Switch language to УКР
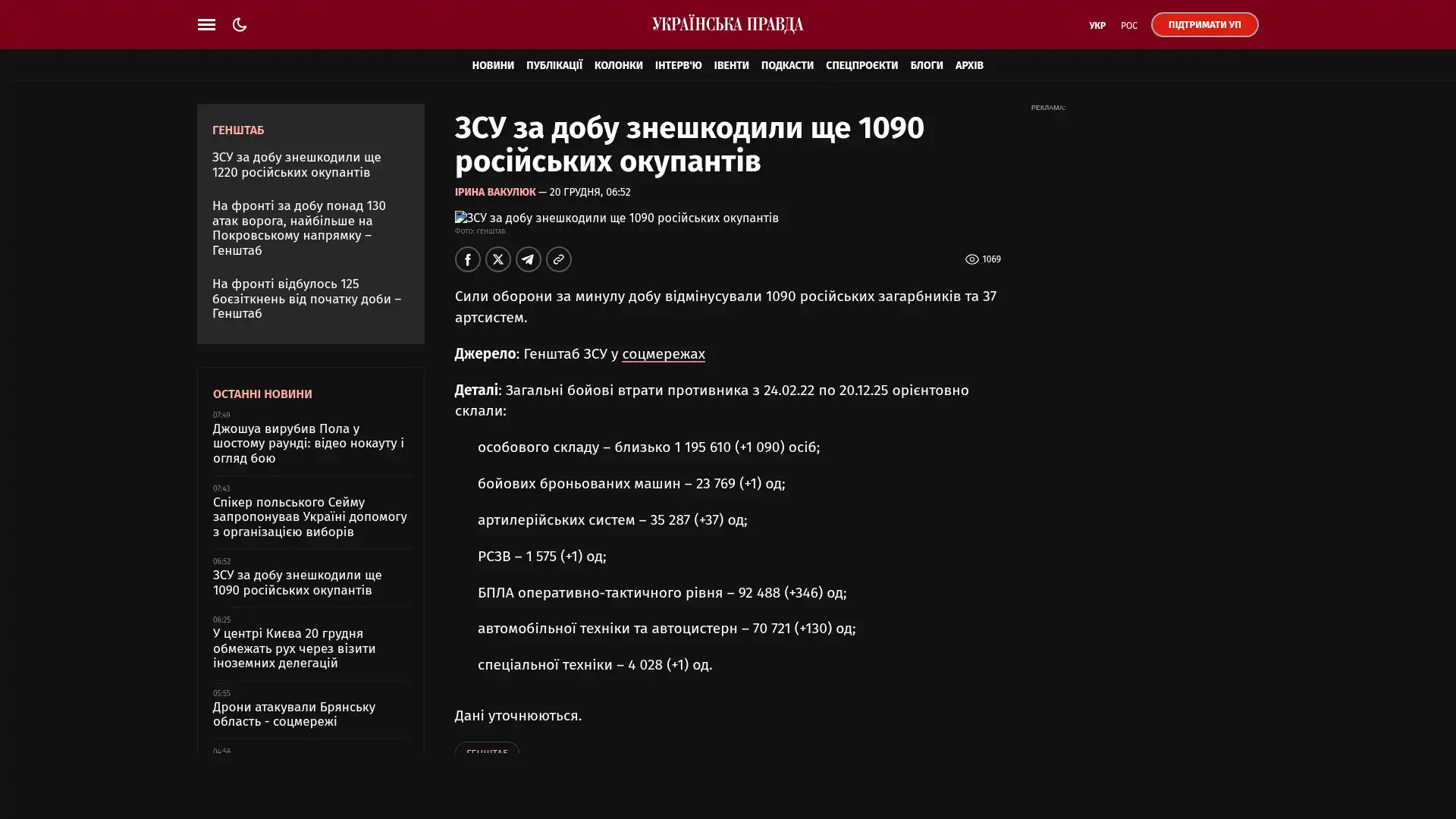 (1097, 26)
